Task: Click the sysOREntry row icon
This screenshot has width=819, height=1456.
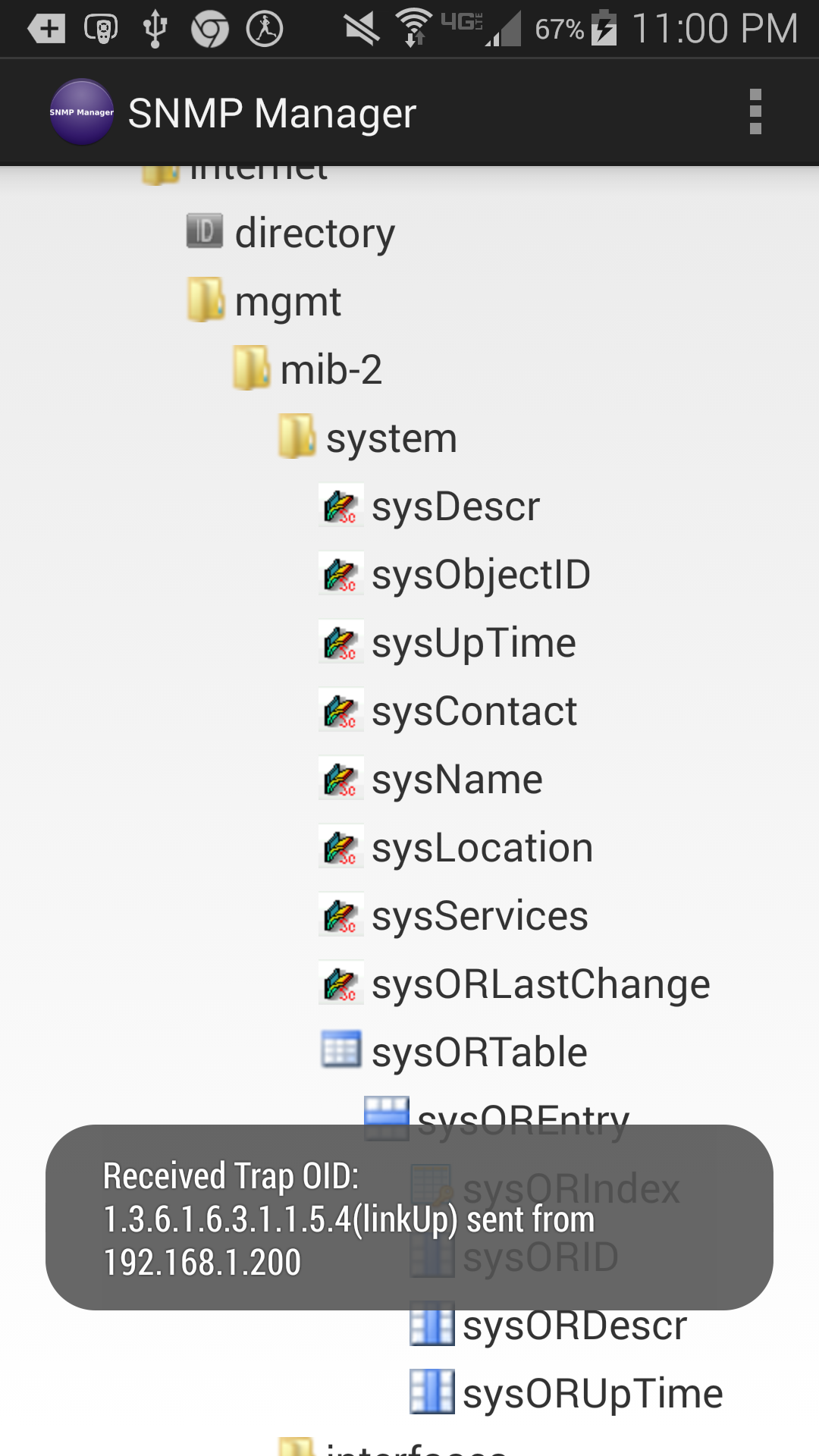Action: point(386,1116)
